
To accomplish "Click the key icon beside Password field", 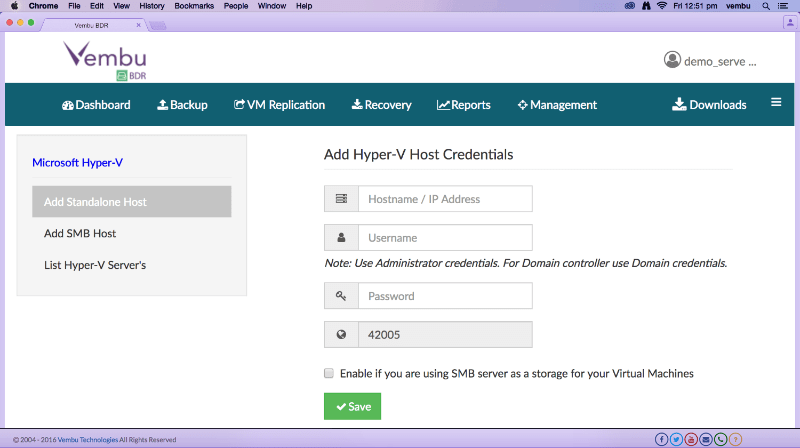I will (x=341, y=295).
